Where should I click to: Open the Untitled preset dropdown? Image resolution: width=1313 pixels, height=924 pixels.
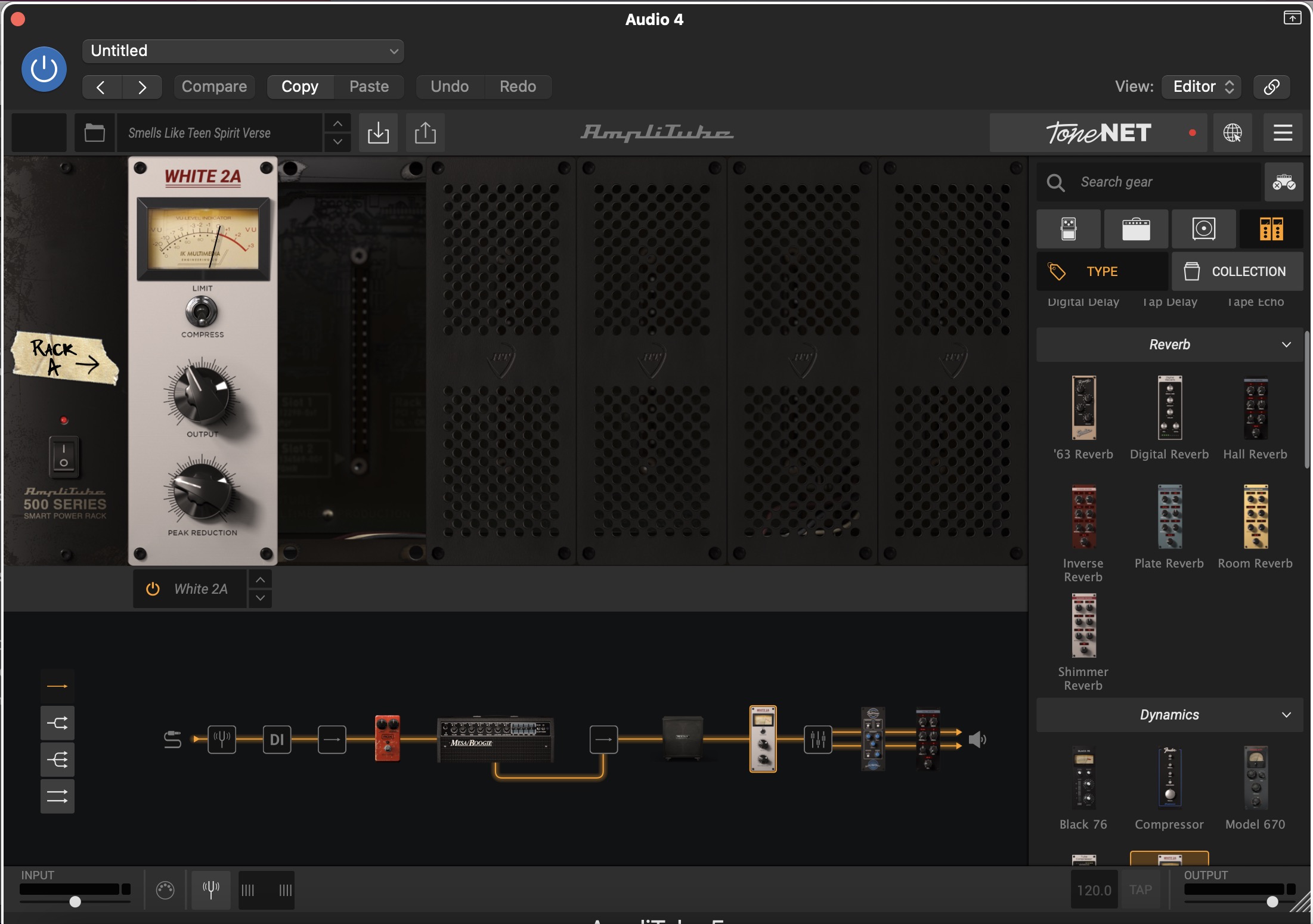243,51
